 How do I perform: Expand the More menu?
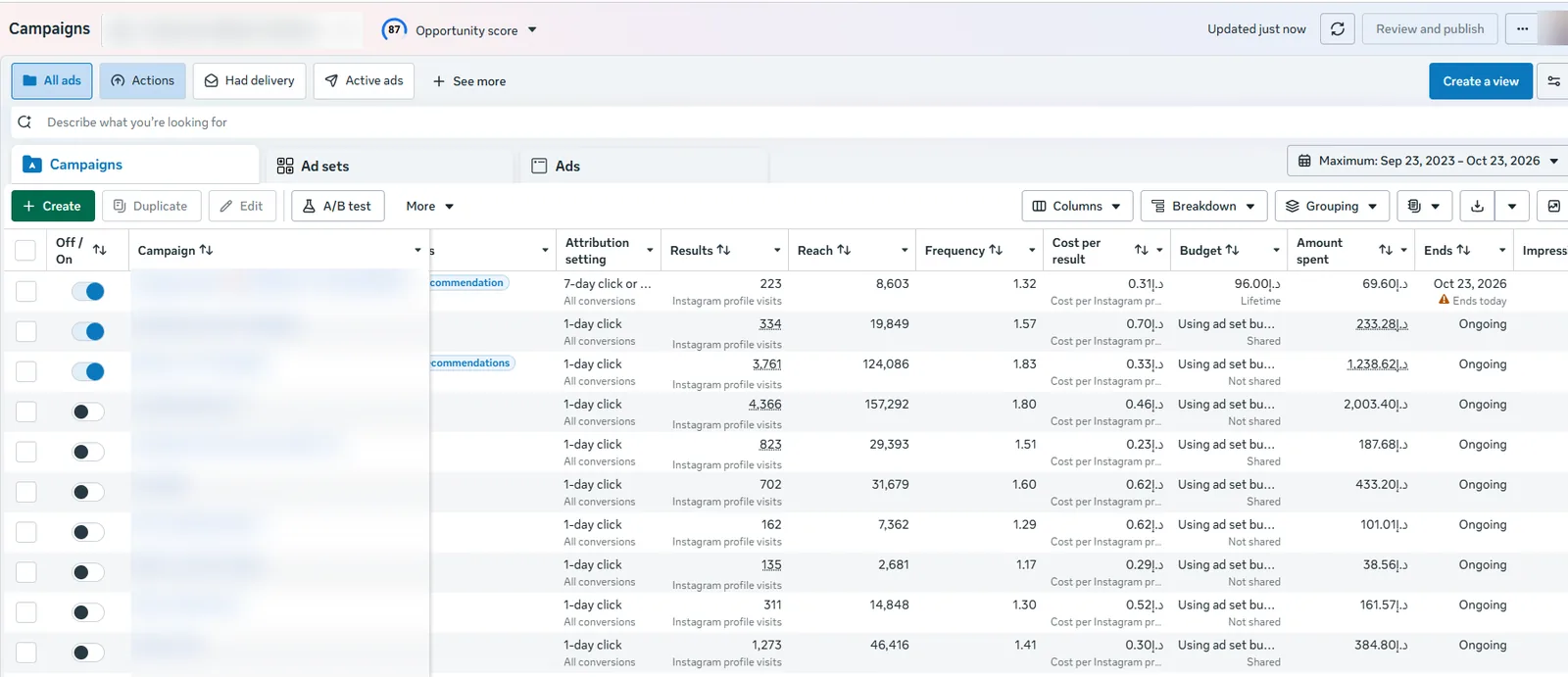pos(430,206)
